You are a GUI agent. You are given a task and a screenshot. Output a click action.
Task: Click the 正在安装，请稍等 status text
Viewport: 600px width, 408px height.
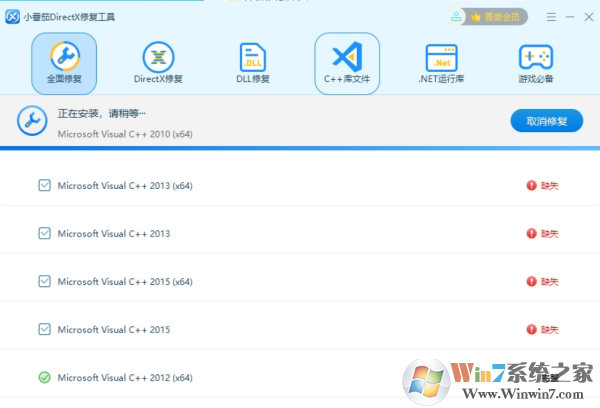click(x=102, y=113)
